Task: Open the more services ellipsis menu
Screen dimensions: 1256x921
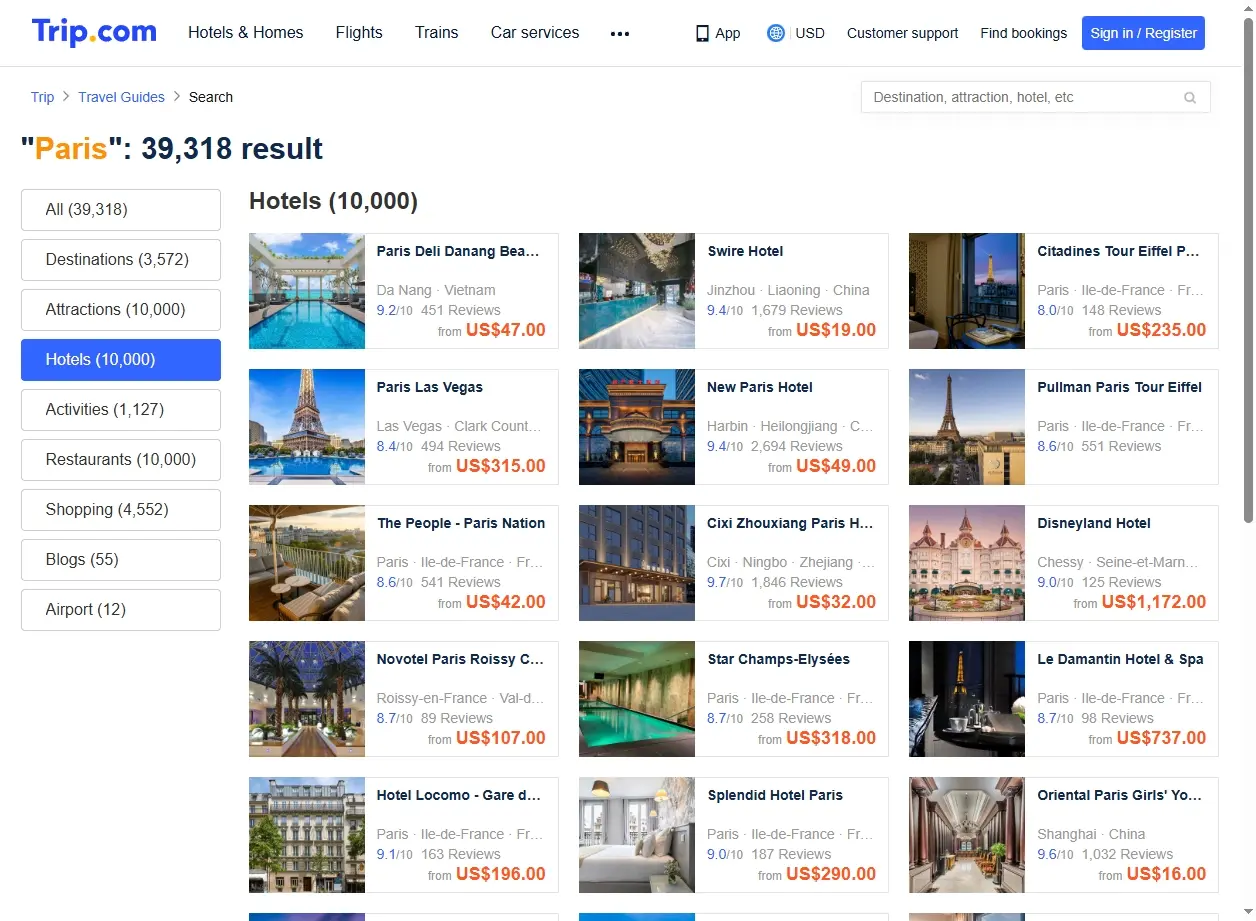Action: 620,33
